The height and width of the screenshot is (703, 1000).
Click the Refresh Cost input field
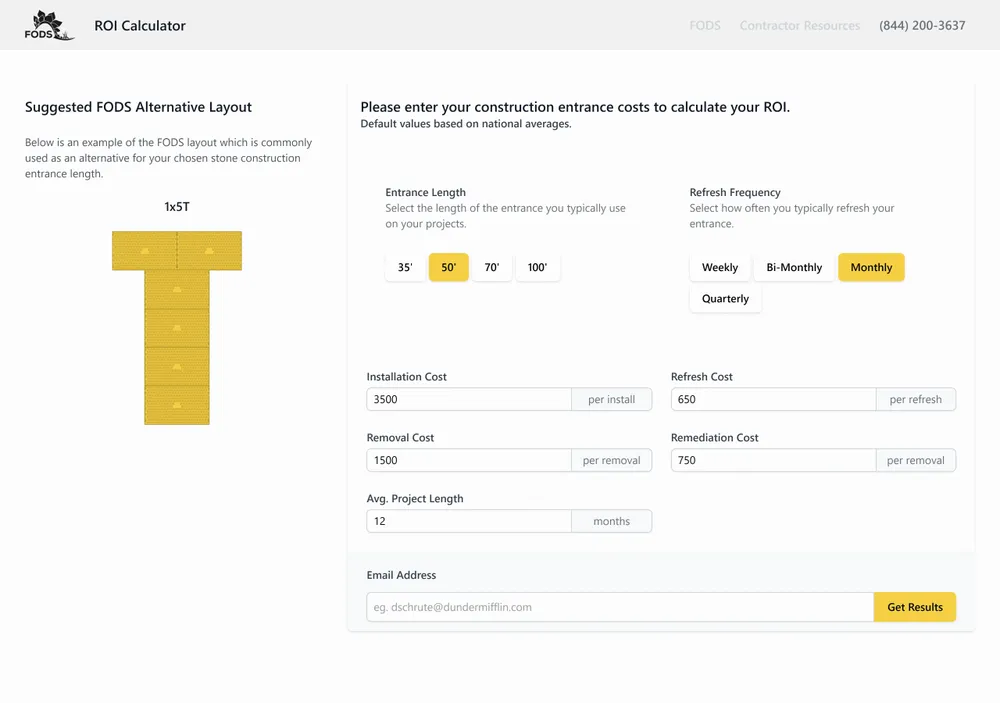point(774,399)
